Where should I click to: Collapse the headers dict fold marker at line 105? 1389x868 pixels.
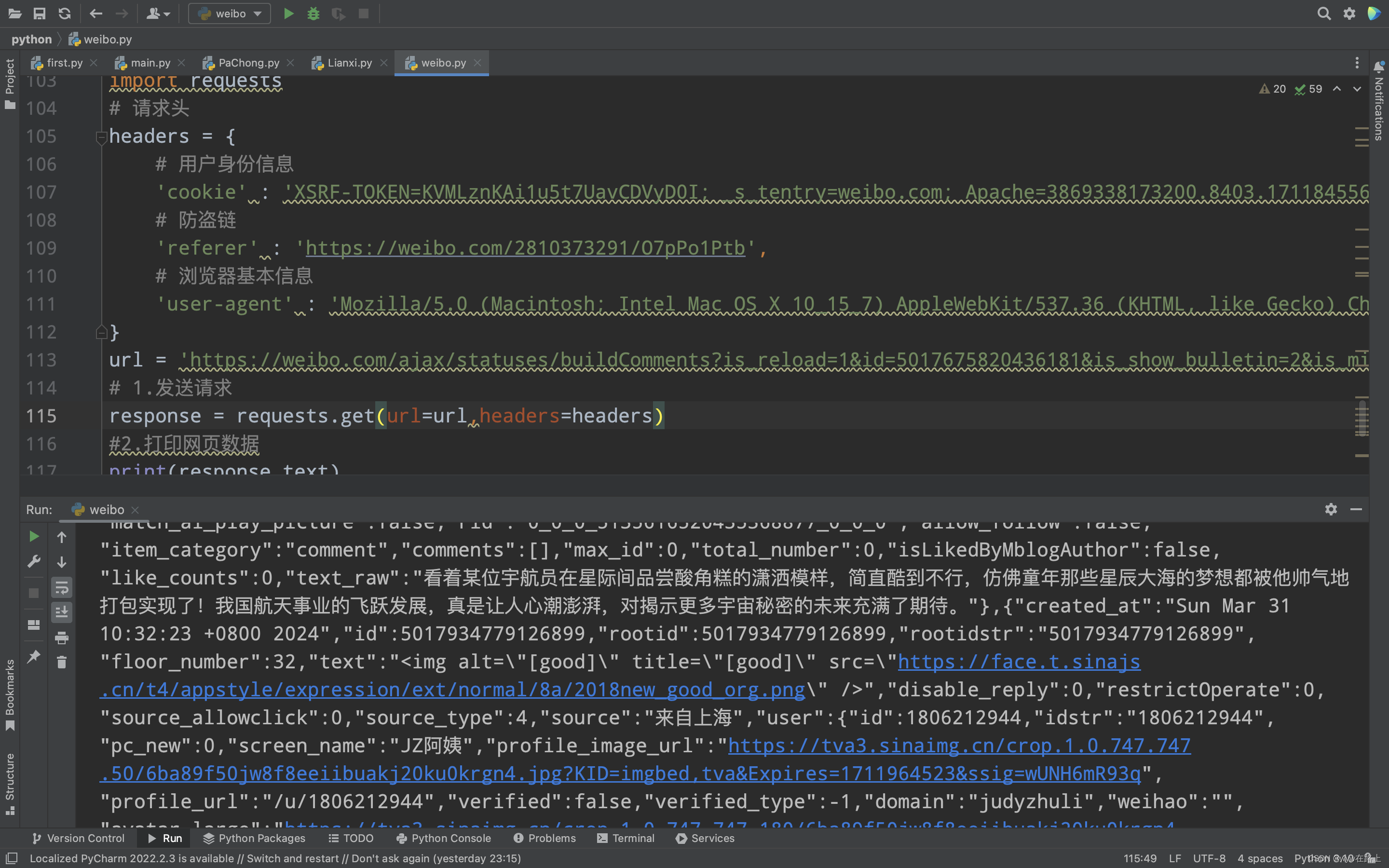102,137
